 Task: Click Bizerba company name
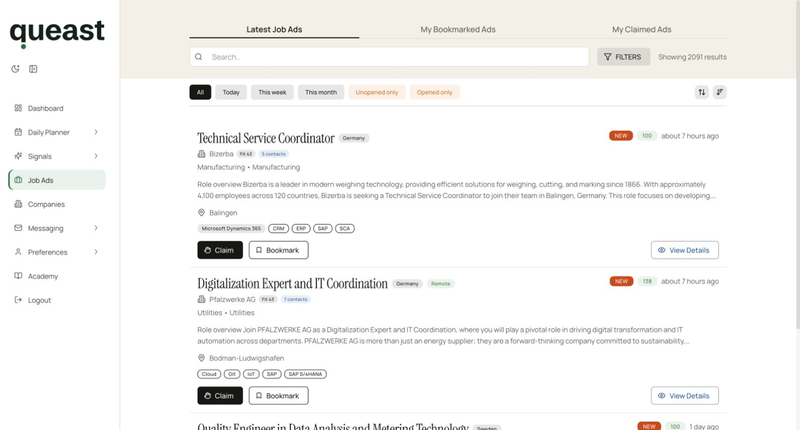[x=221, y=154]
